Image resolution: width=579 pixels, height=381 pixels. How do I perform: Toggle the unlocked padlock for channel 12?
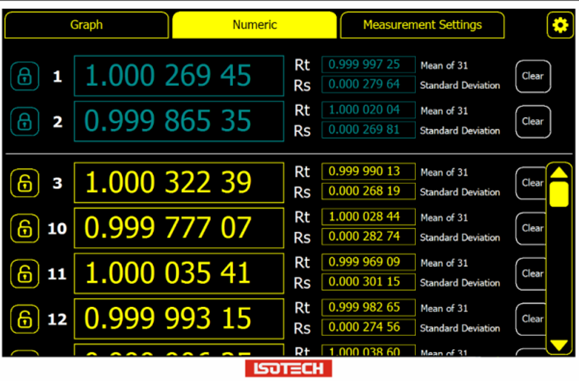pyautogui.click(x=24, y=319)
